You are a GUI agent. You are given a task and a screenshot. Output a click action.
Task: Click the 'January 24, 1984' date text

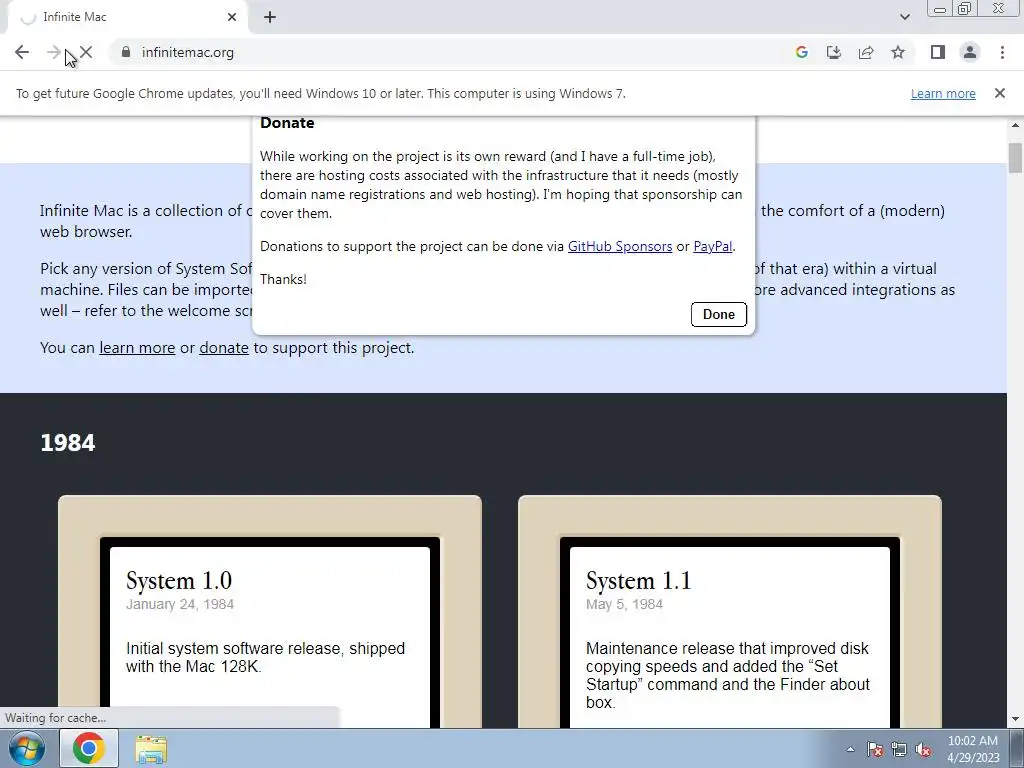click(180, 604)
